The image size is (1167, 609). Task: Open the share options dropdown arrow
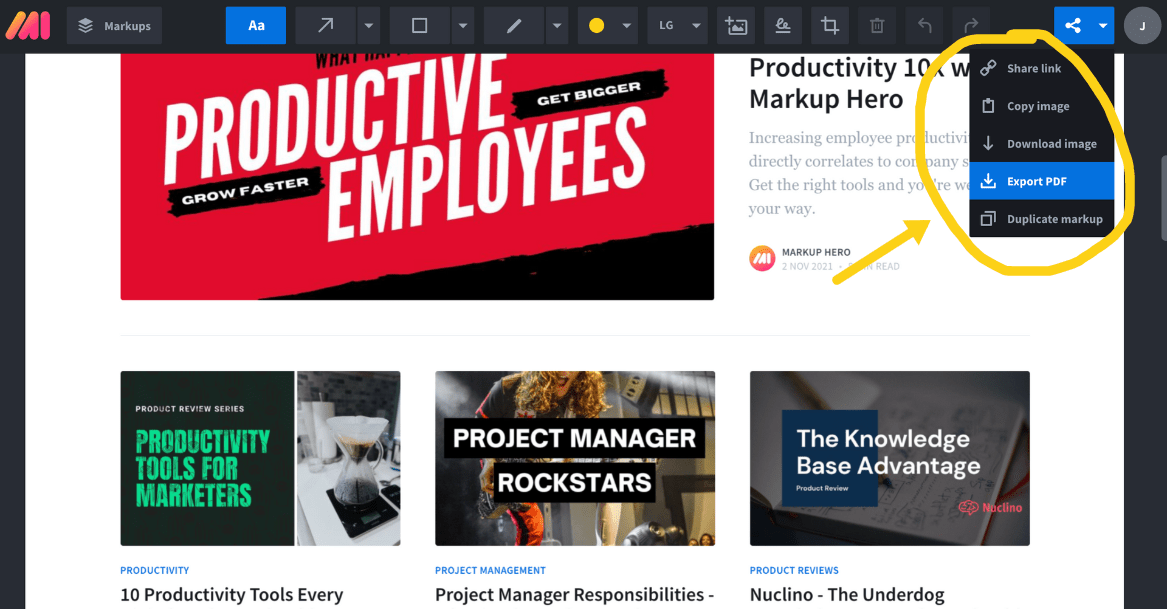(x=1102, y=25)
